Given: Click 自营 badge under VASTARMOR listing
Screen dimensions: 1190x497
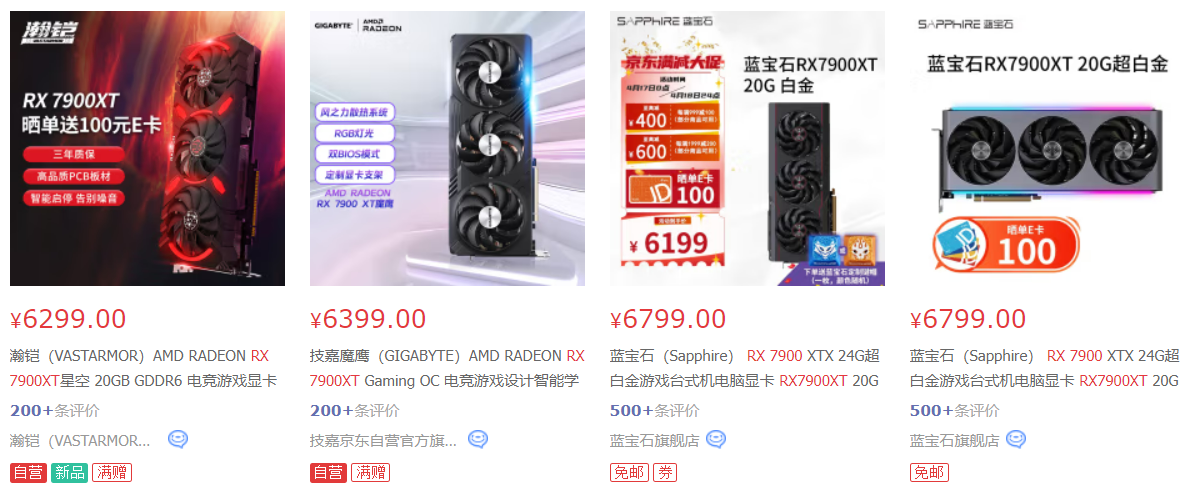Looking at the screenshot, I should [x=28, y=473].
